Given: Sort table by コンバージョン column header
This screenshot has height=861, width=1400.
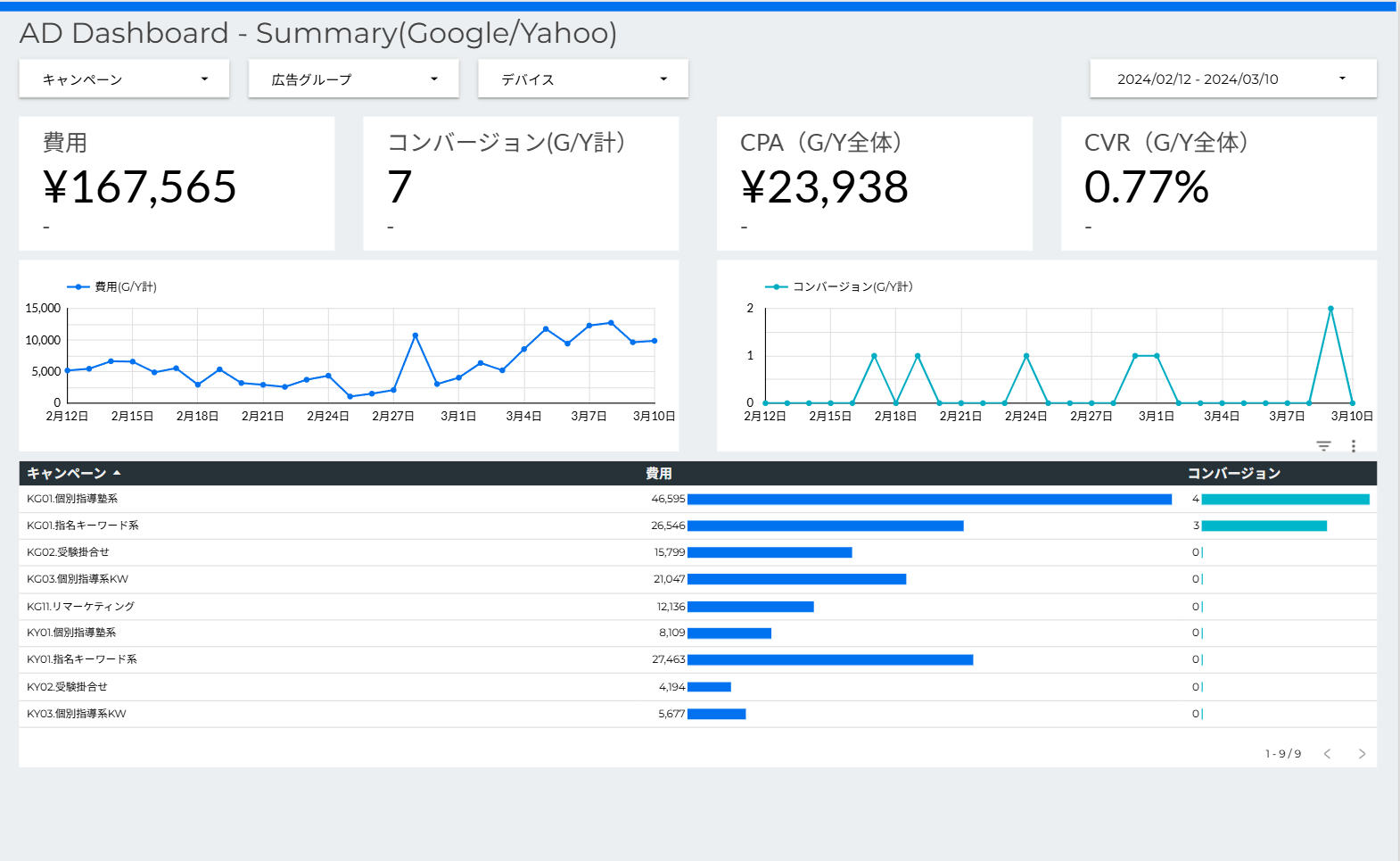Looking at the screenshot, I should click(x=1233, y=473).
